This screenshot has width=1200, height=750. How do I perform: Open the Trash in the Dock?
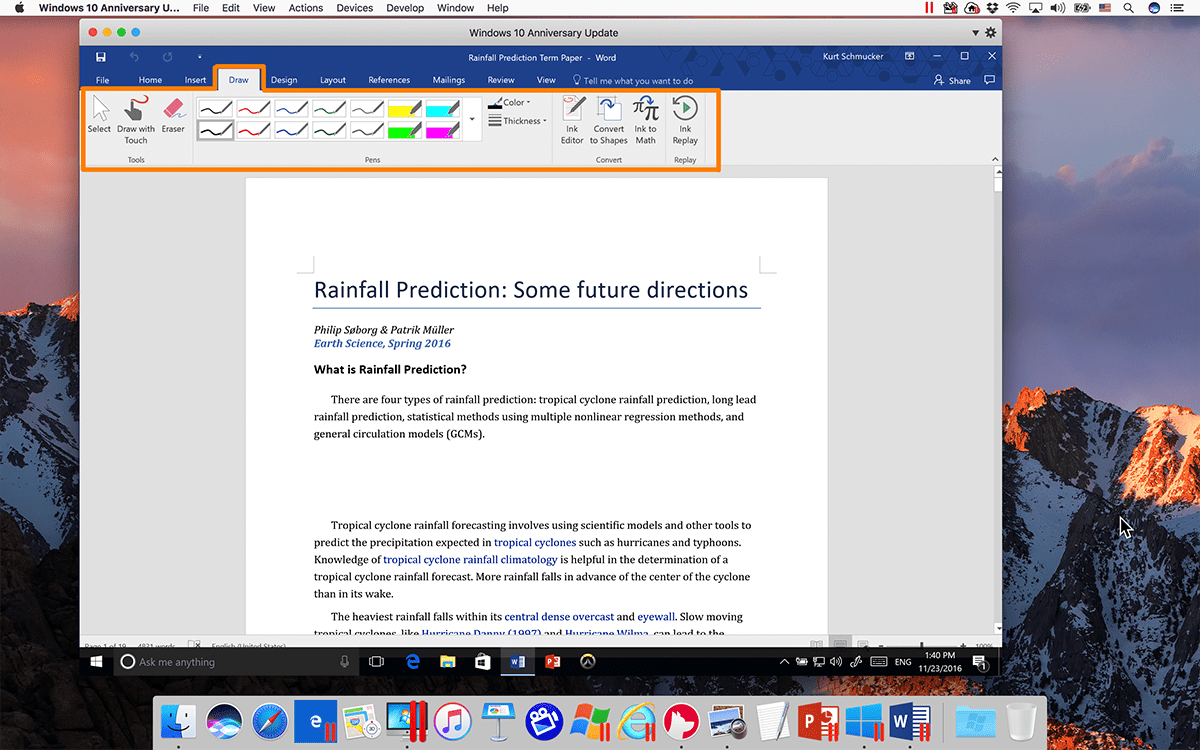1021,721
